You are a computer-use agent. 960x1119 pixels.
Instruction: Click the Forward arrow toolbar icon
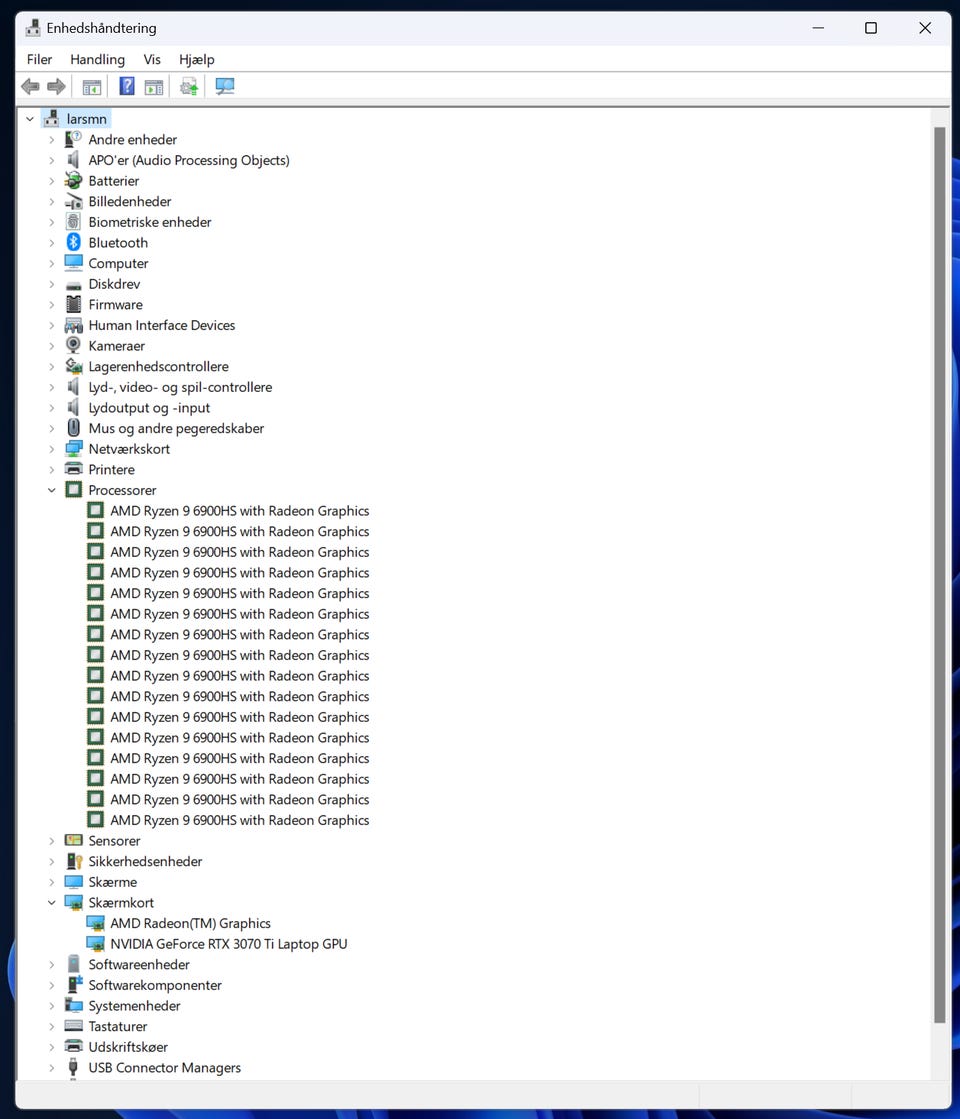coord(56,87)
